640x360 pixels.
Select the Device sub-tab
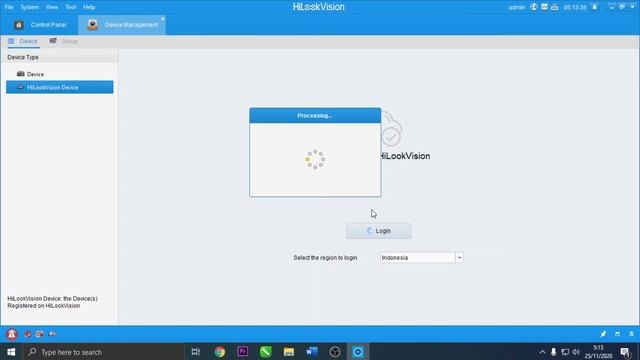point(23,41)
